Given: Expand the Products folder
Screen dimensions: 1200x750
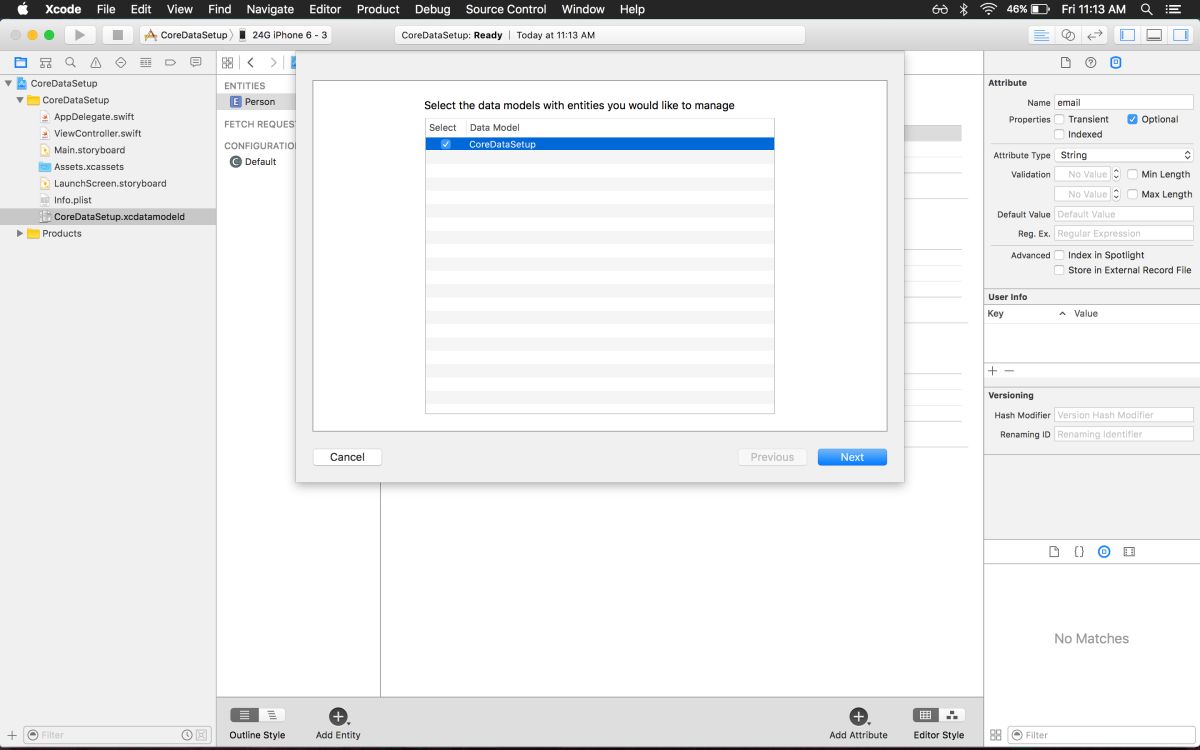Looking at the screenshot, I should pyautogui.click(x=19, y=234).
